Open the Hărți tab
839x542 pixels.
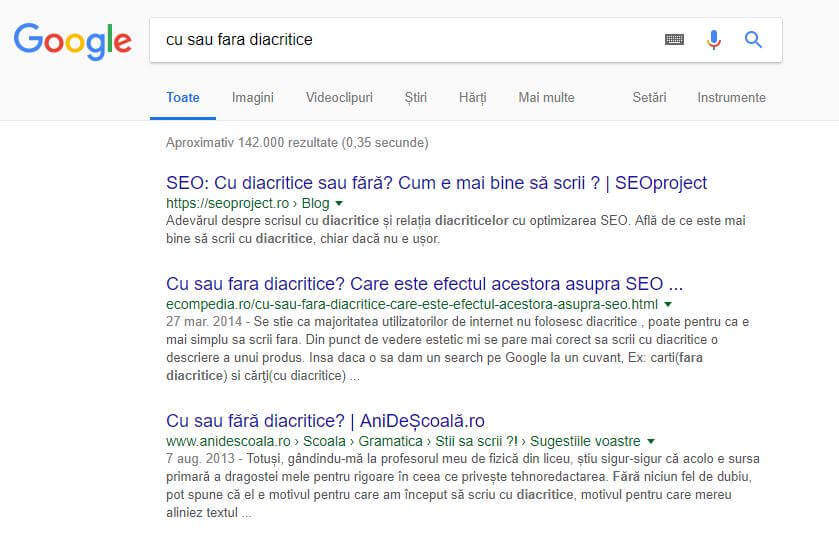[472, 97]
